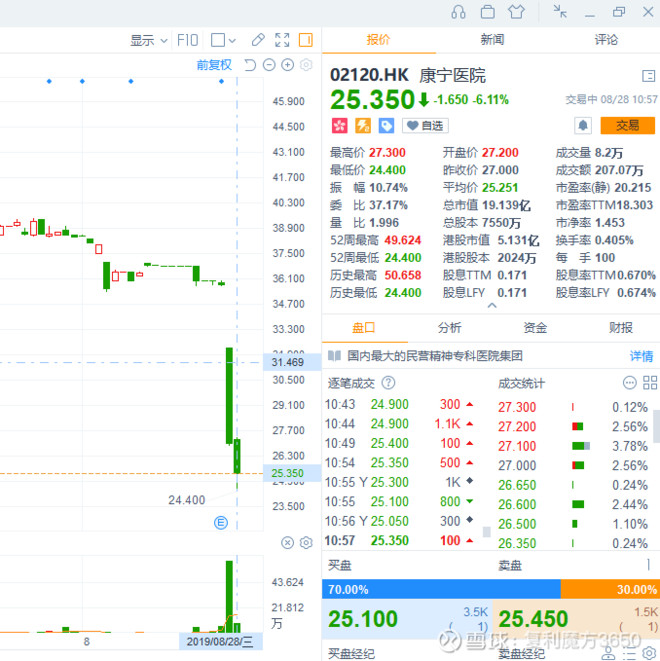Collapse quote details with up chevron

(x=492, y=306)
